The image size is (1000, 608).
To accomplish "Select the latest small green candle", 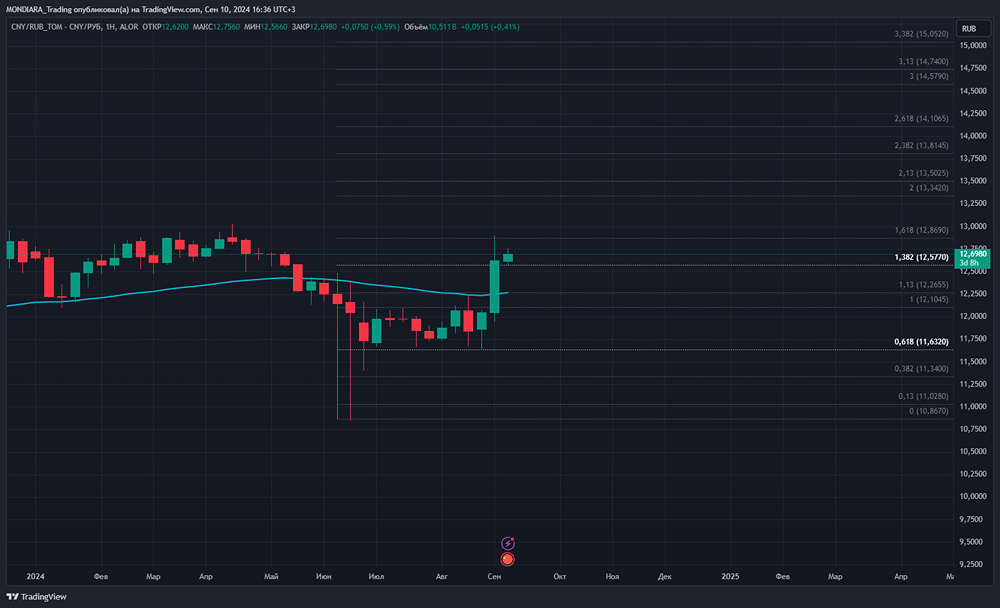I will point(508,257).
